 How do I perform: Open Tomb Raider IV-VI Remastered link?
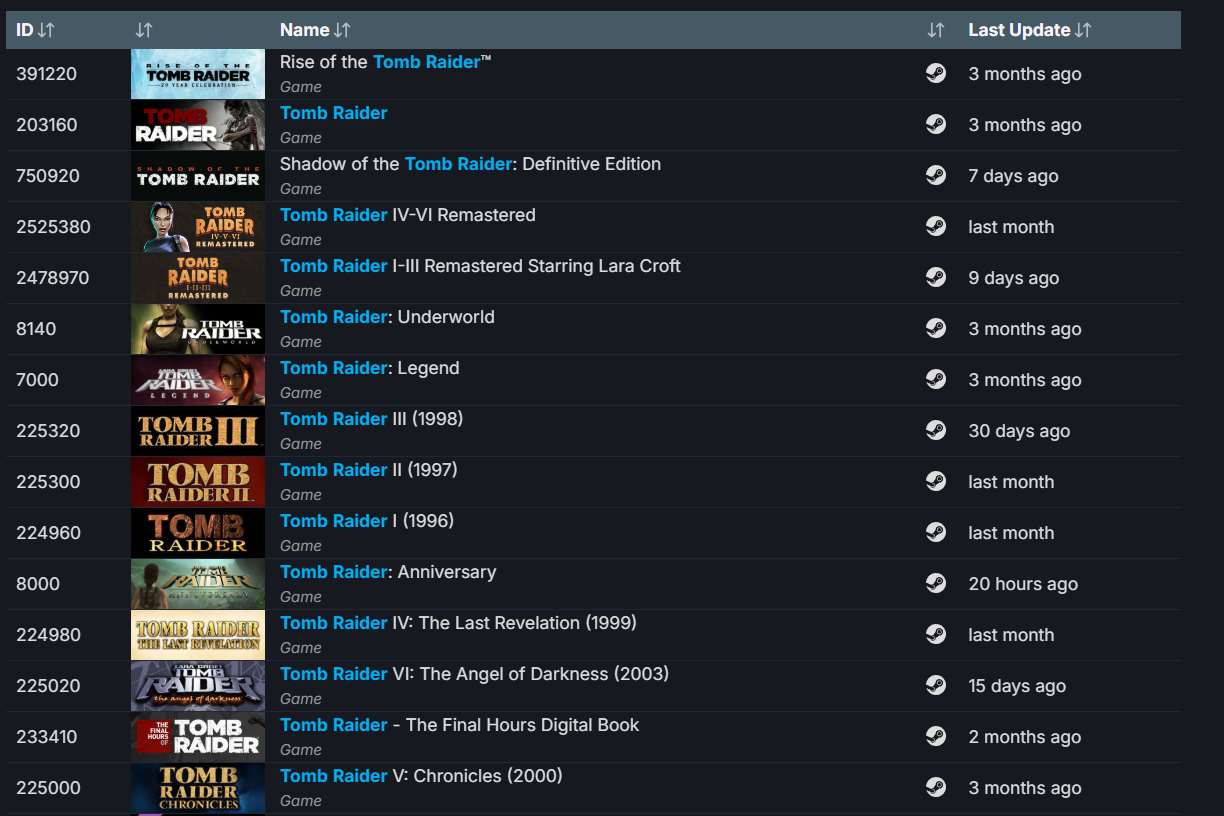(408, 215)
